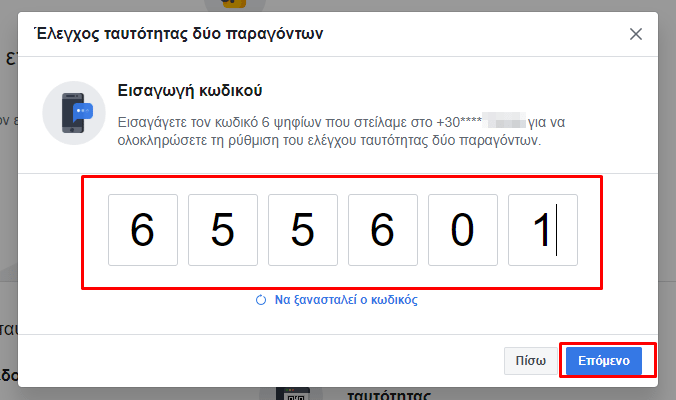This screenshot has width=676, height=400.
Task: Click the instruction paragraph about the 6-digit code
Action: click(341, 131)
